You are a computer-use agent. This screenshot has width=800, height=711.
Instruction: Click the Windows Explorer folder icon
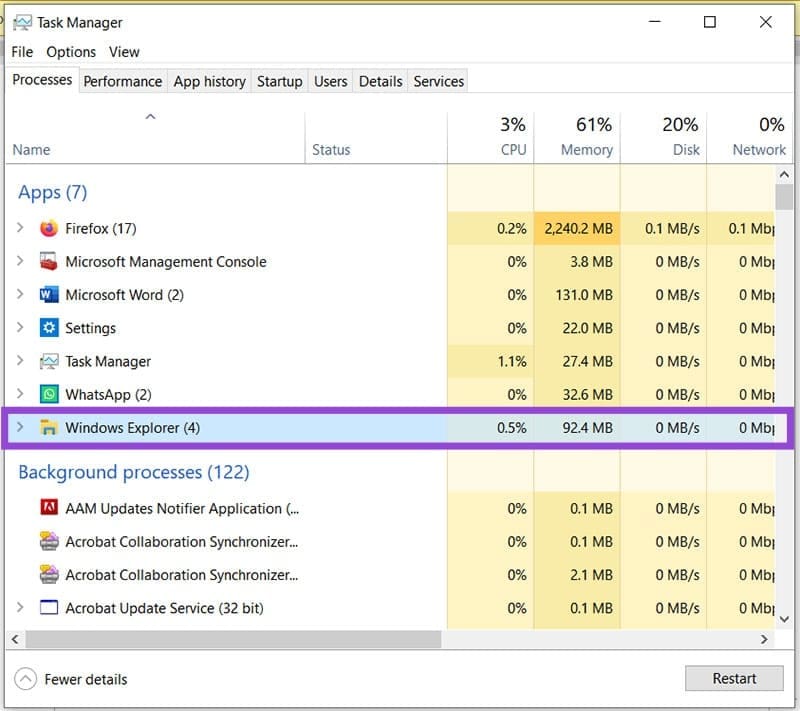point(49,428)
